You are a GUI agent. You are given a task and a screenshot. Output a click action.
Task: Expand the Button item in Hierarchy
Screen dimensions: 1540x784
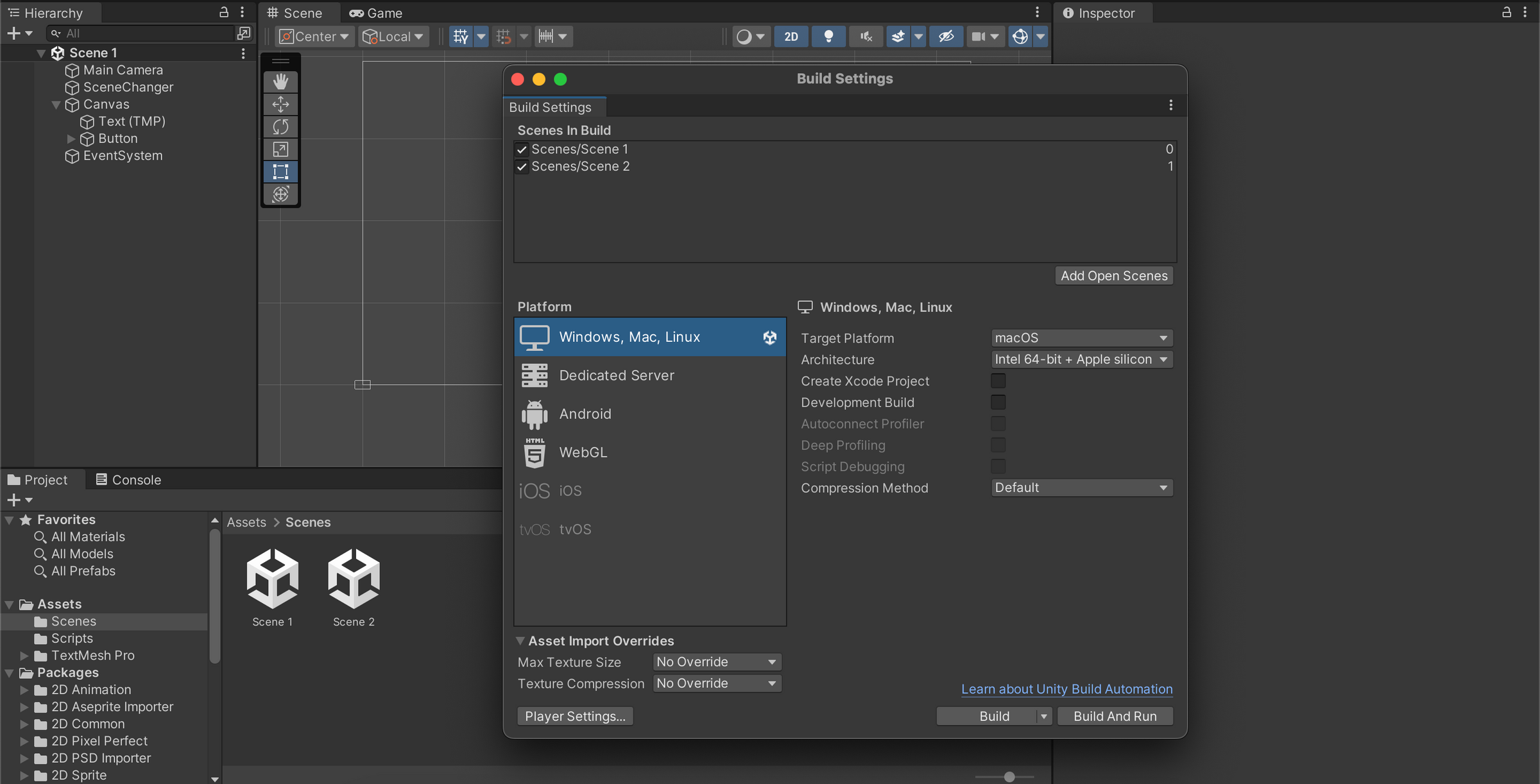pyautogui.click(x=71, y=139)
